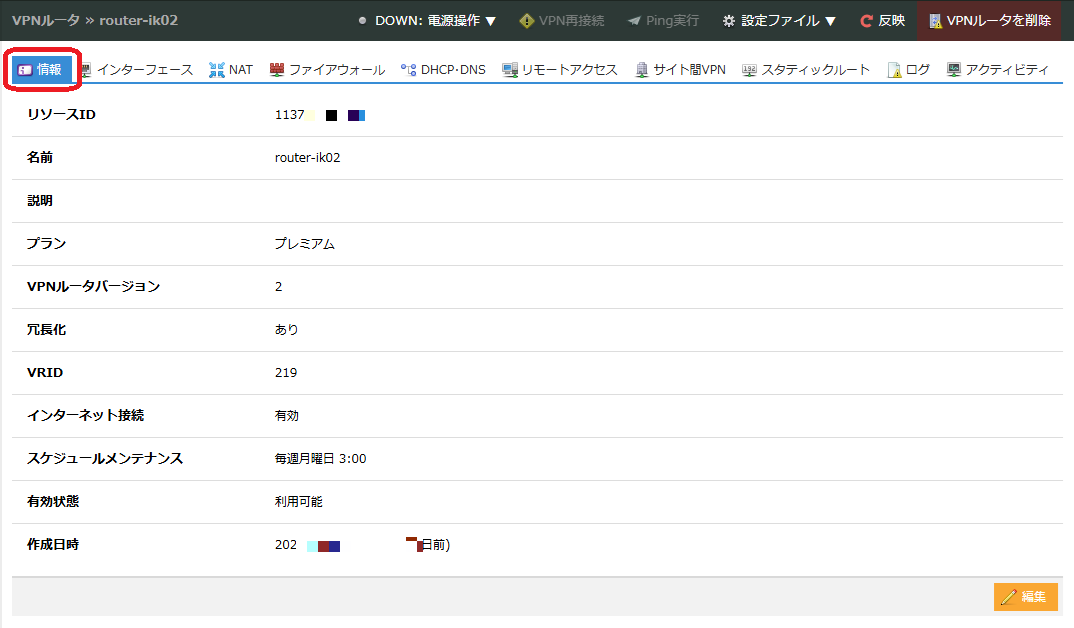Open the ログ tab
This screenshot has width=1074, height=628.
point(908,69)
